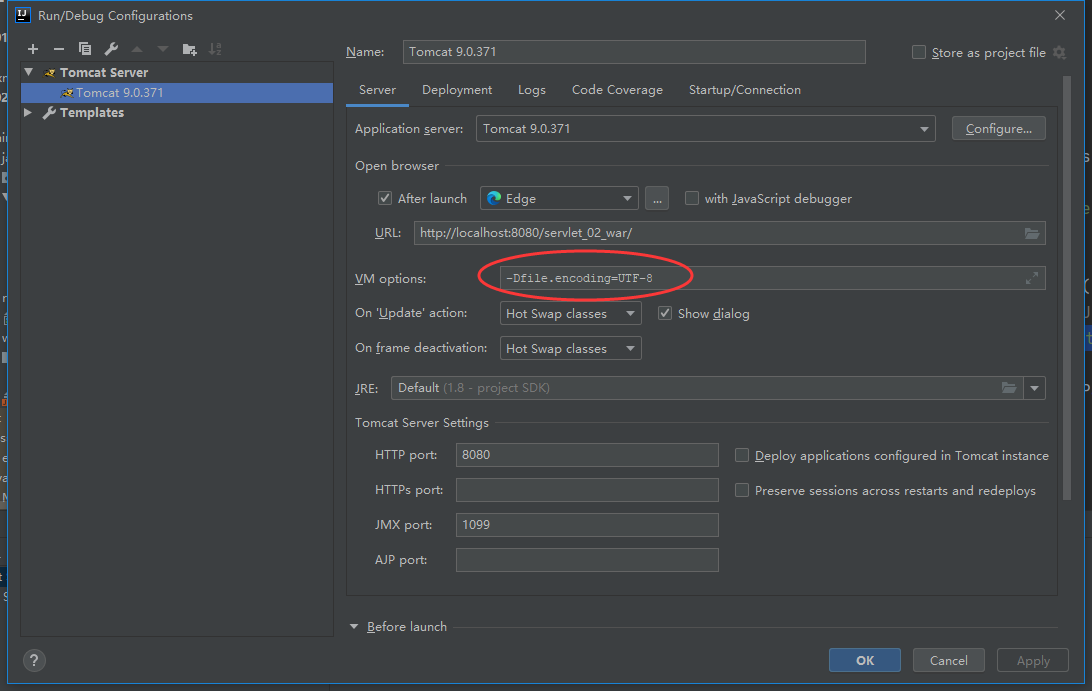Switch to the Startup/Connection tab
This screenshot has height=691, width=1092.
tap(744, 90)
